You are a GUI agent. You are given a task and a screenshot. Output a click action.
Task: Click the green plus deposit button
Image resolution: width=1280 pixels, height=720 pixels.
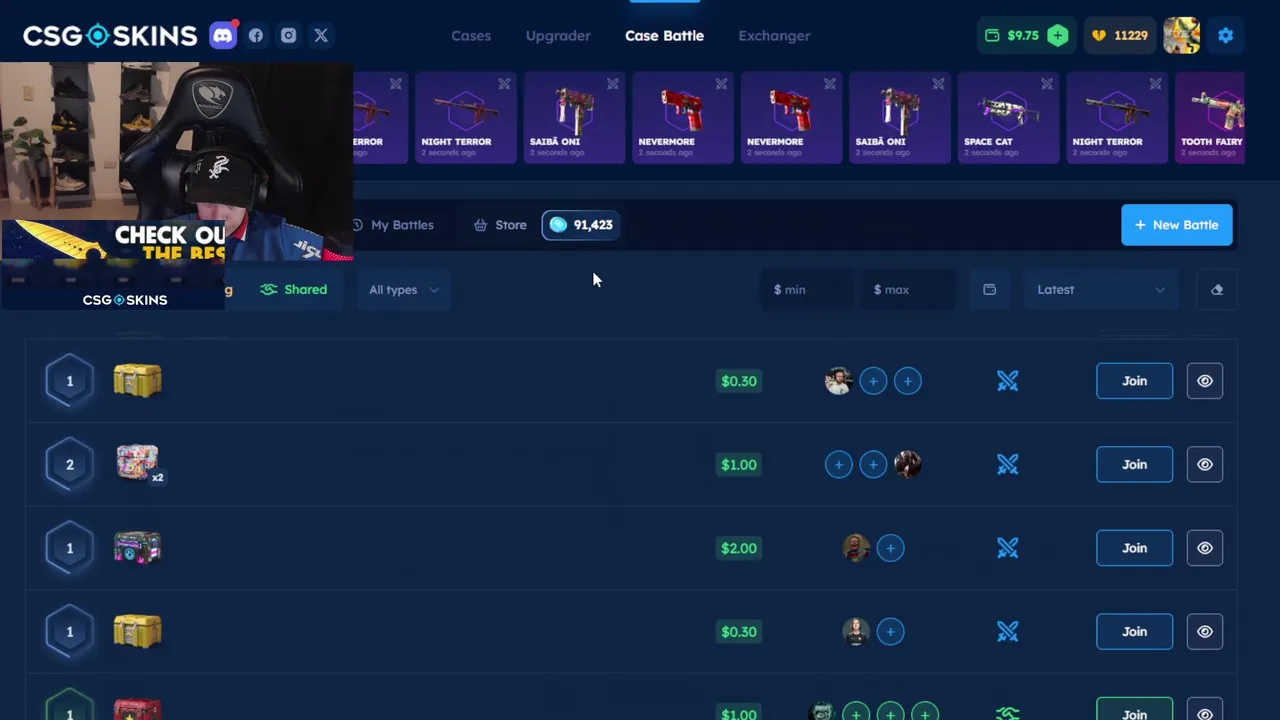coord(1058,35)
